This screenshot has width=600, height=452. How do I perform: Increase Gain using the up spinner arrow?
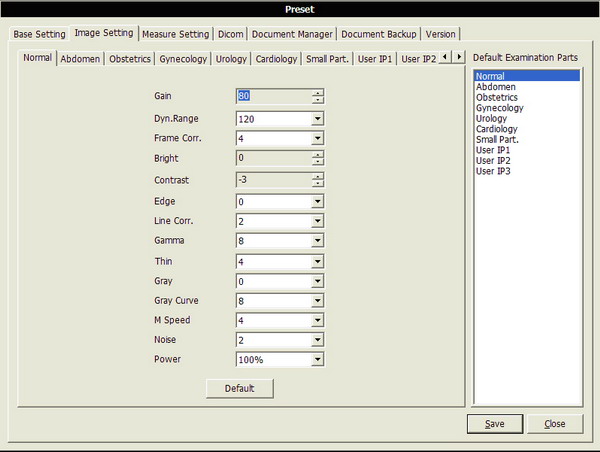tap(318, 93)
